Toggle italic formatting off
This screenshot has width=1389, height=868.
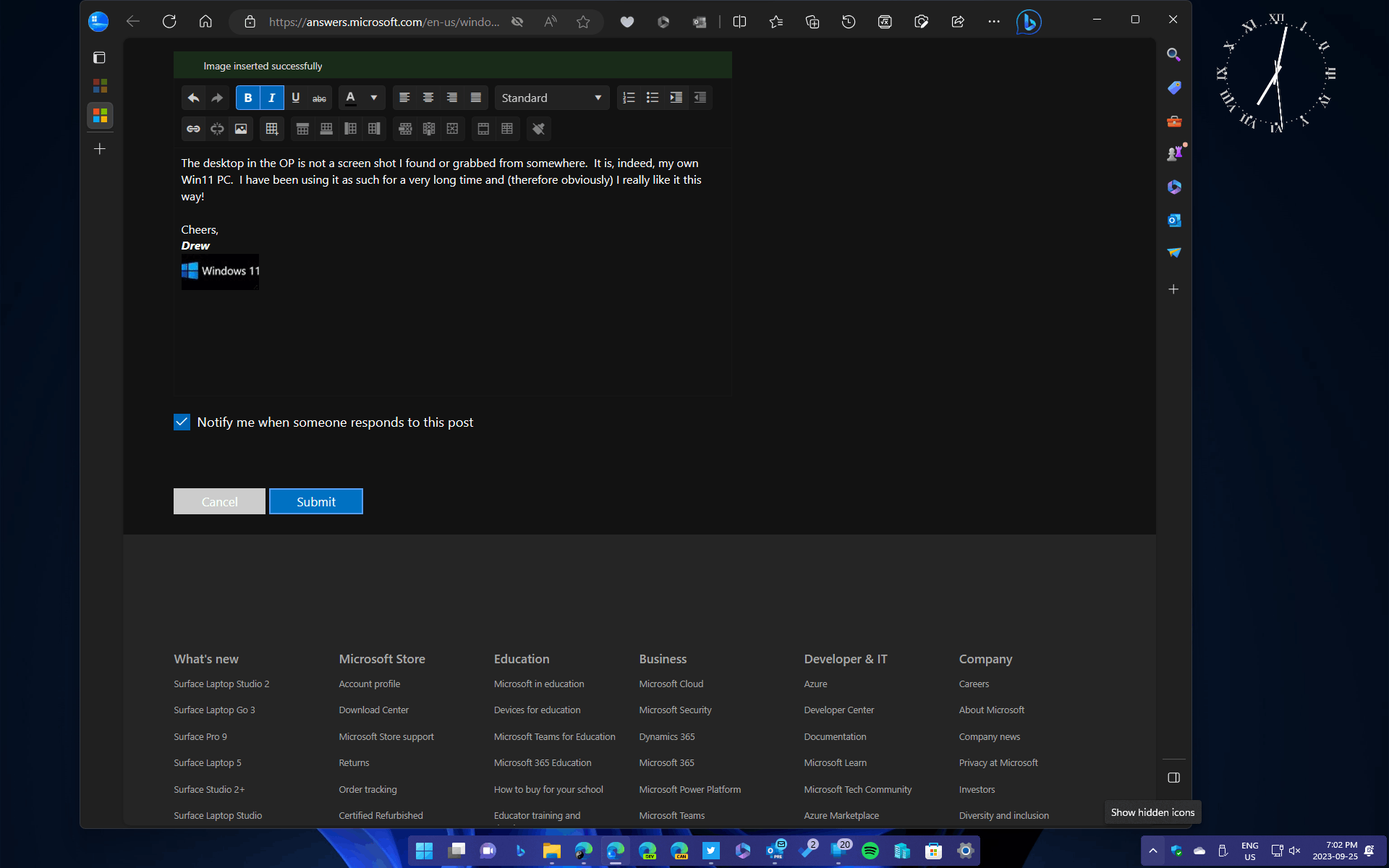pos(271,98)
